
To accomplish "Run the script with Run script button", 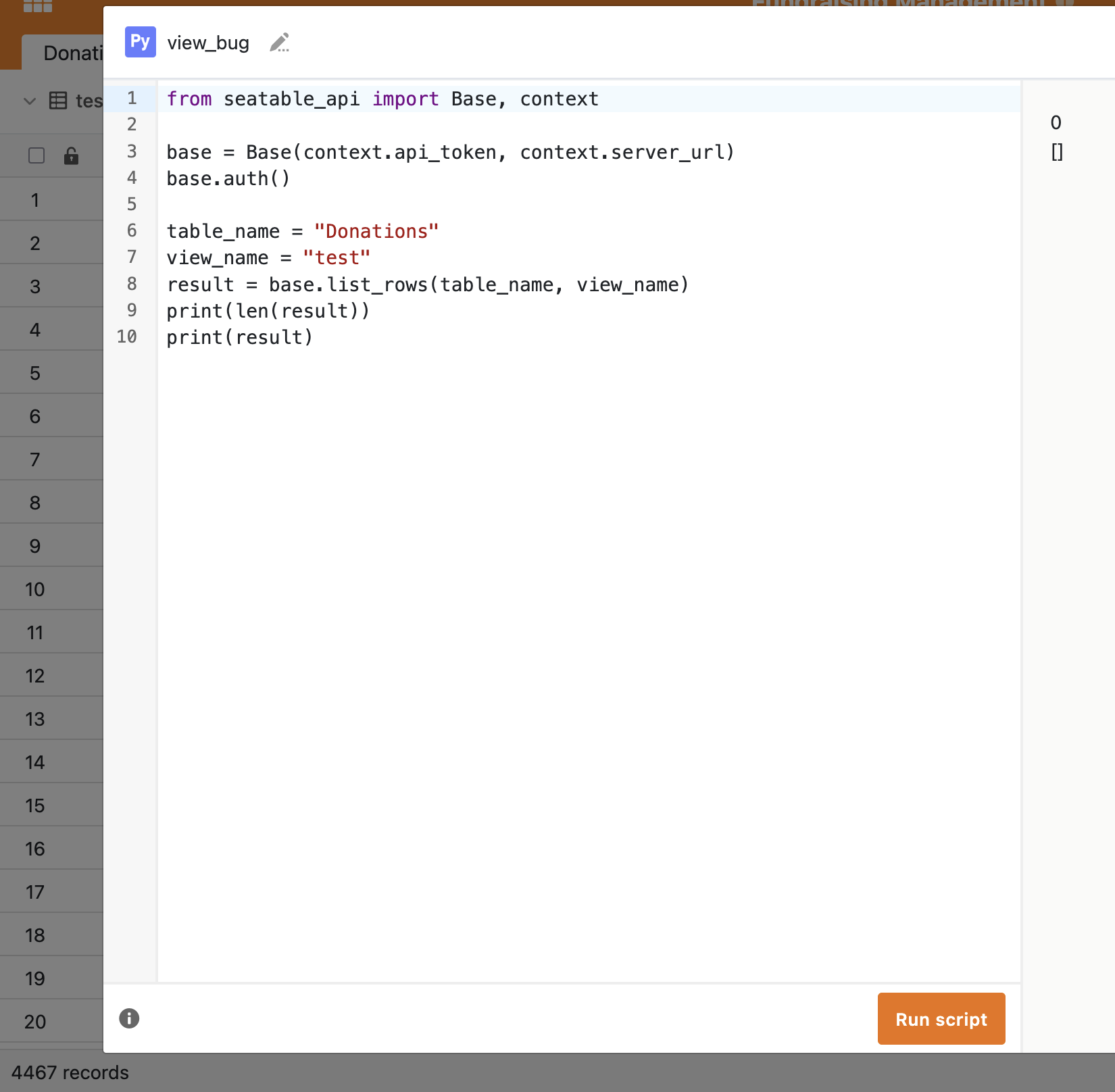I will coord(941,1018).
